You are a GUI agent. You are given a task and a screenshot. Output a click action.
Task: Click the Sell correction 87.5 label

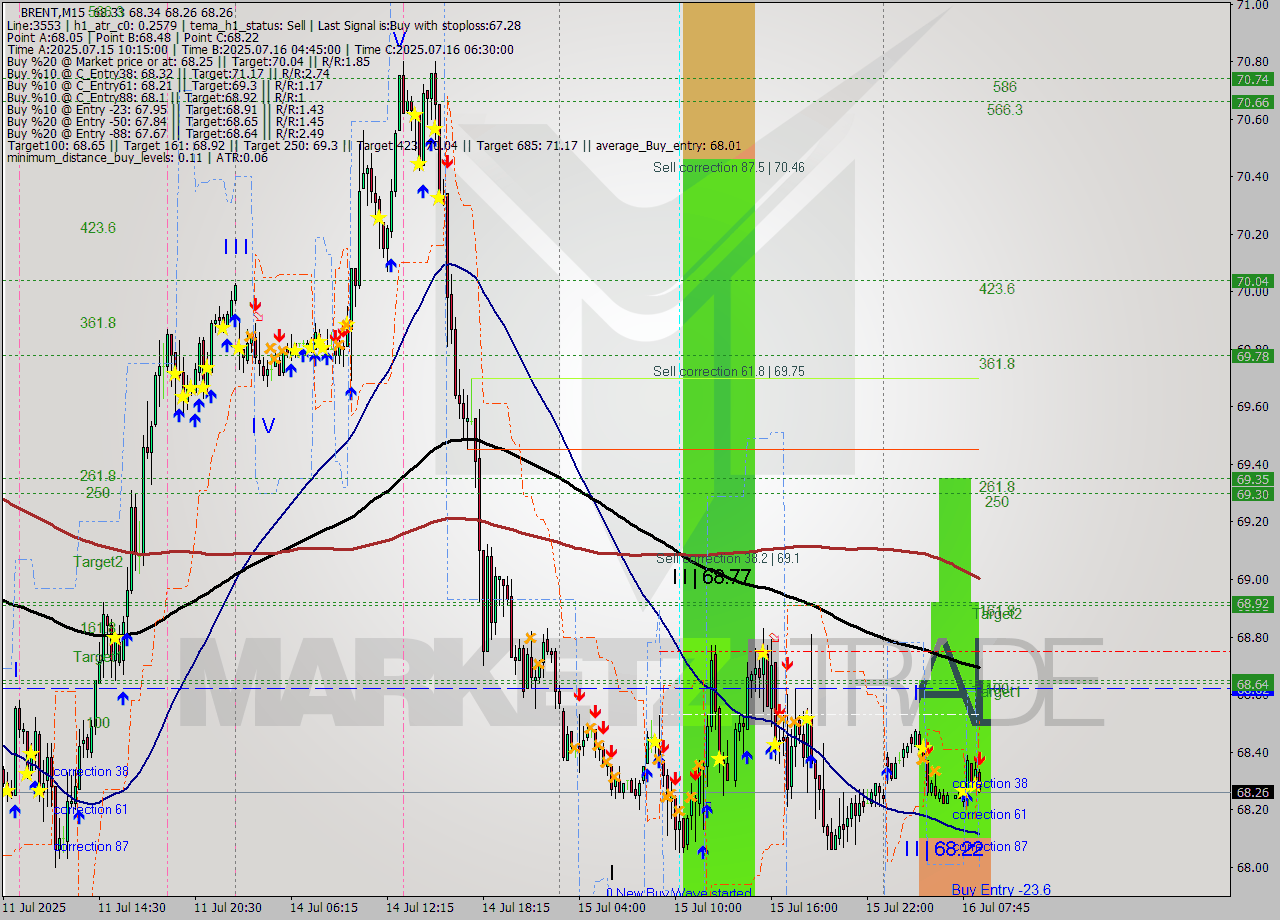click(x=728, y=167)
